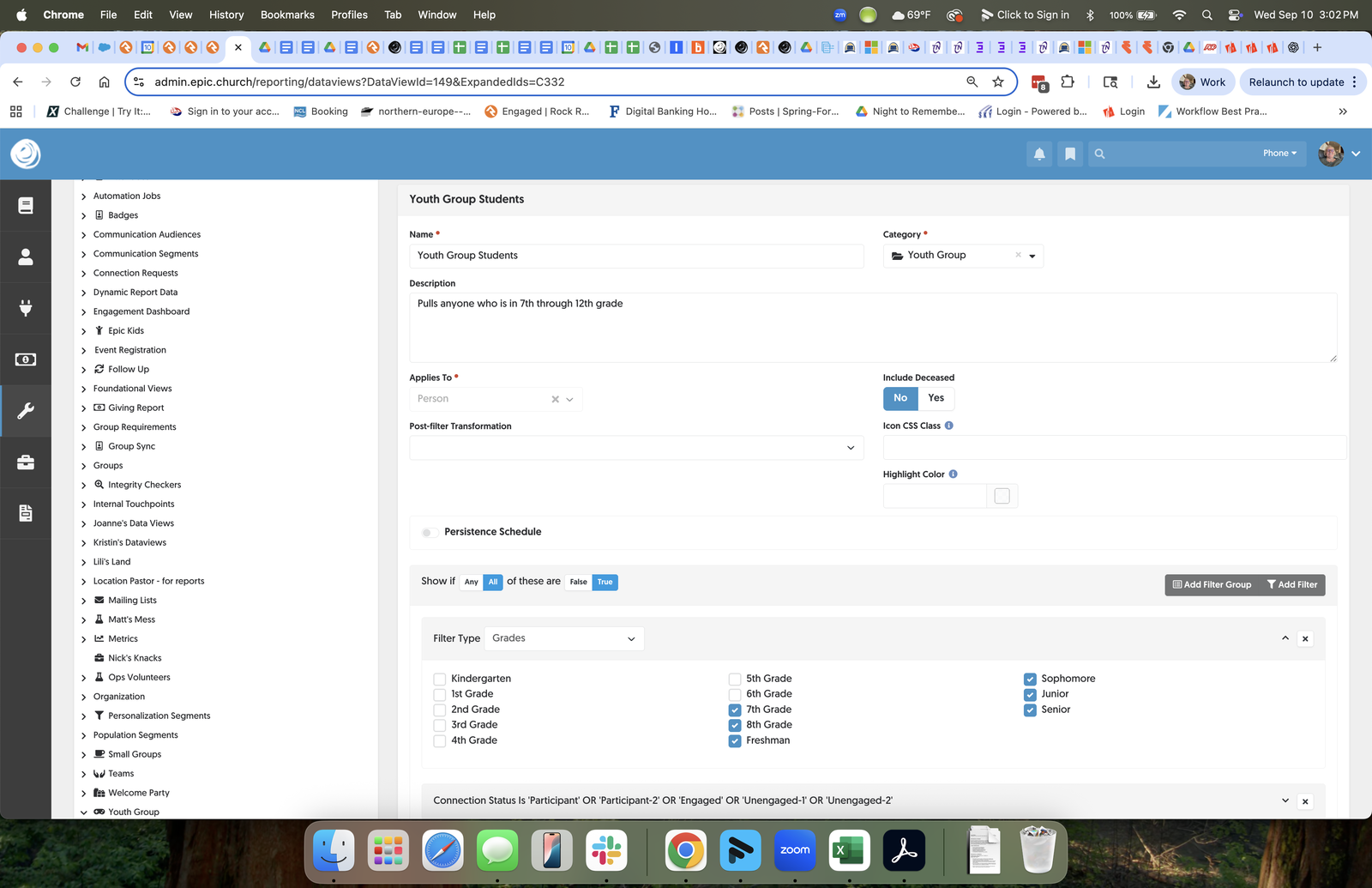Screen dimensions: 1372x888
Task: Click the bookmark icon in header
Action: (x=1069, y=154)
